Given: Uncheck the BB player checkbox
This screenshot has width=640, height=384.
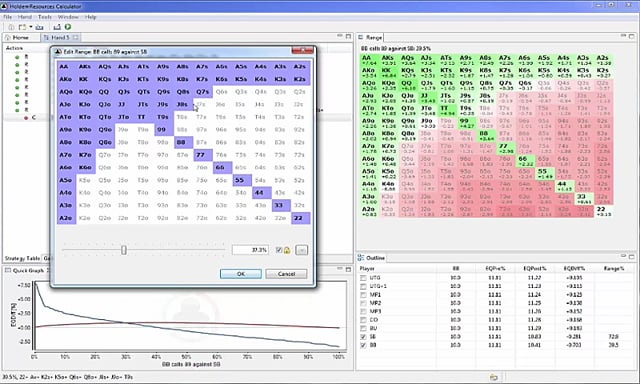Looking at the screenshot, I should pyautogui.click(x=363, y=345).
